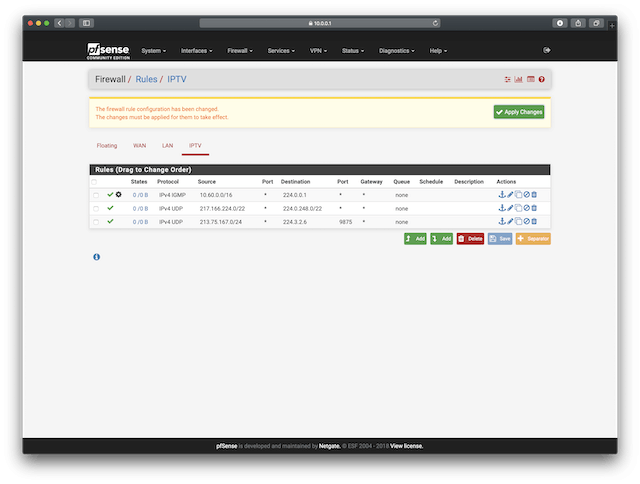Click the logout icon in the navbar
This screenshot has height=484, width=640.
547,50
